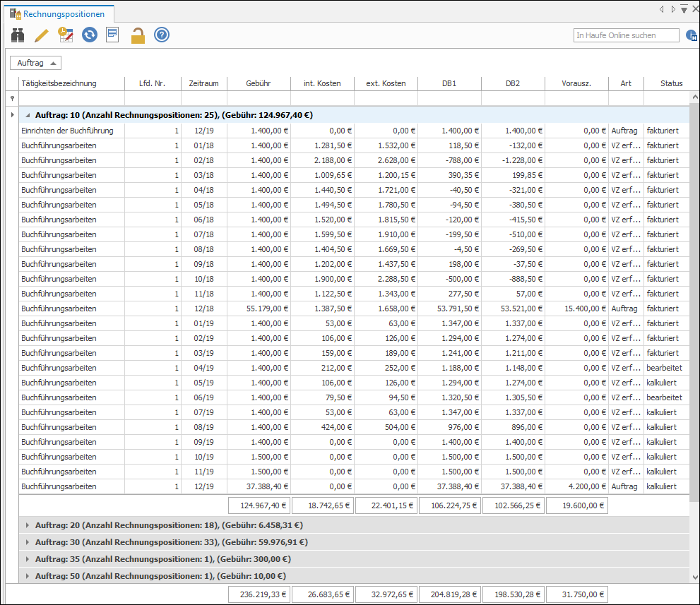Click DB1 value -788,00 €

point(462,160)
